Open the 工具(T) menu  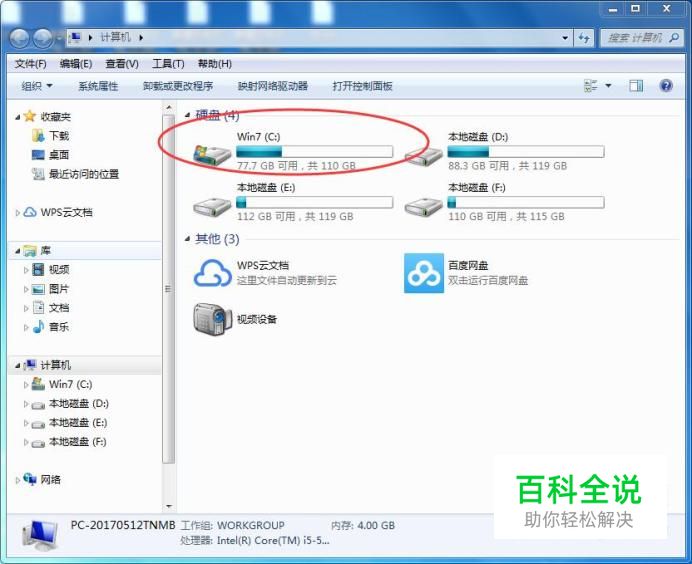tap(168, 64)
